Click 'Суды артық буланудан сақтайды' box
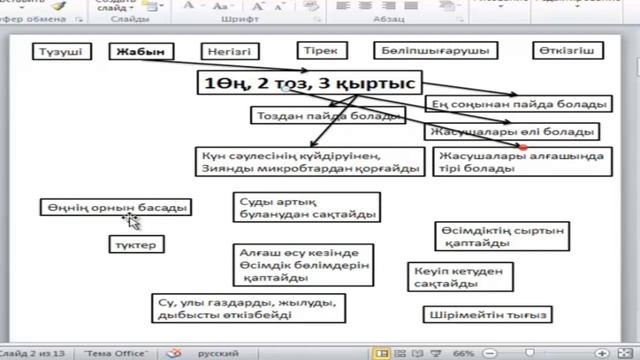The image size is (640, 360). [307, 207]
